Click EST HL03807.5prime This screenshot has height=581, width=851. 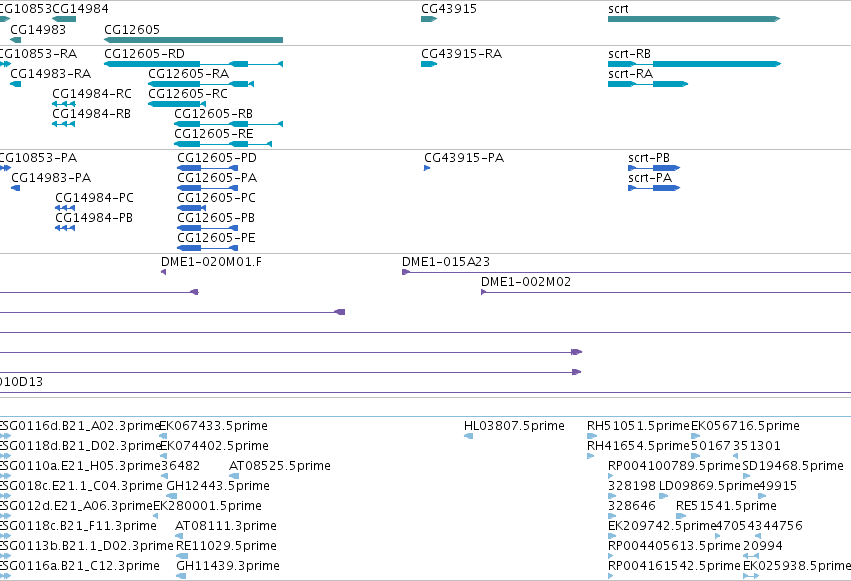514,426
